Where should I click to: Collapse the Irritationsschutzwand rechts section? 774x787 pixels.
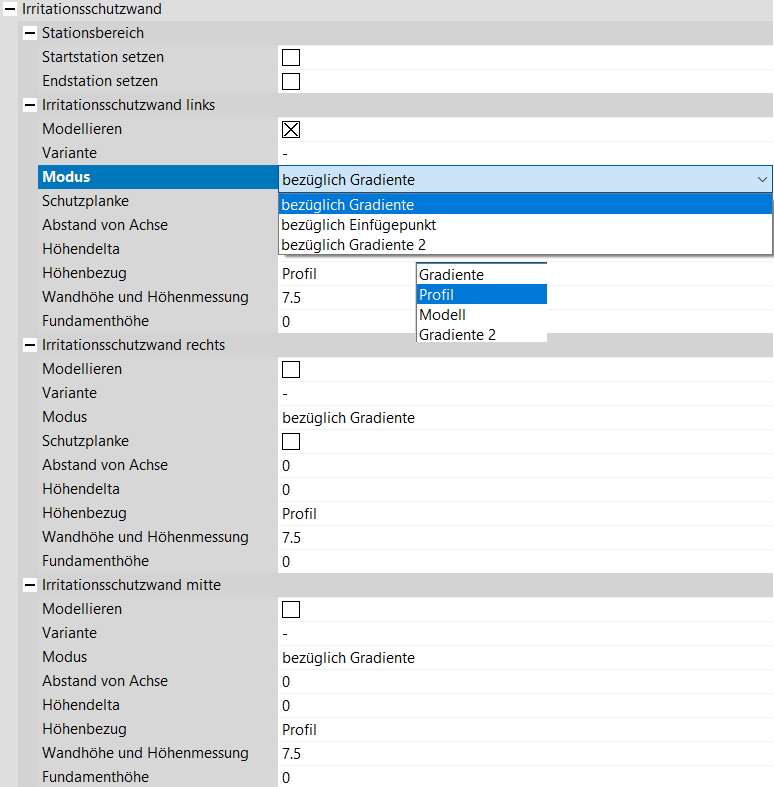tap(30, 345)
